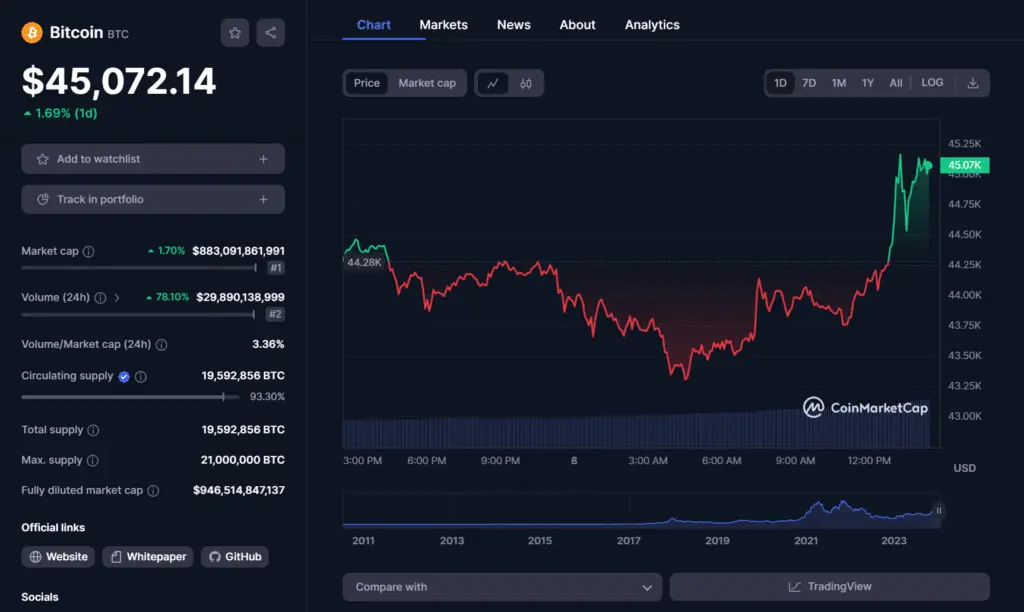Open the share options icon
Viewport: 1024px width, 612px height.
tap(270, 32)
